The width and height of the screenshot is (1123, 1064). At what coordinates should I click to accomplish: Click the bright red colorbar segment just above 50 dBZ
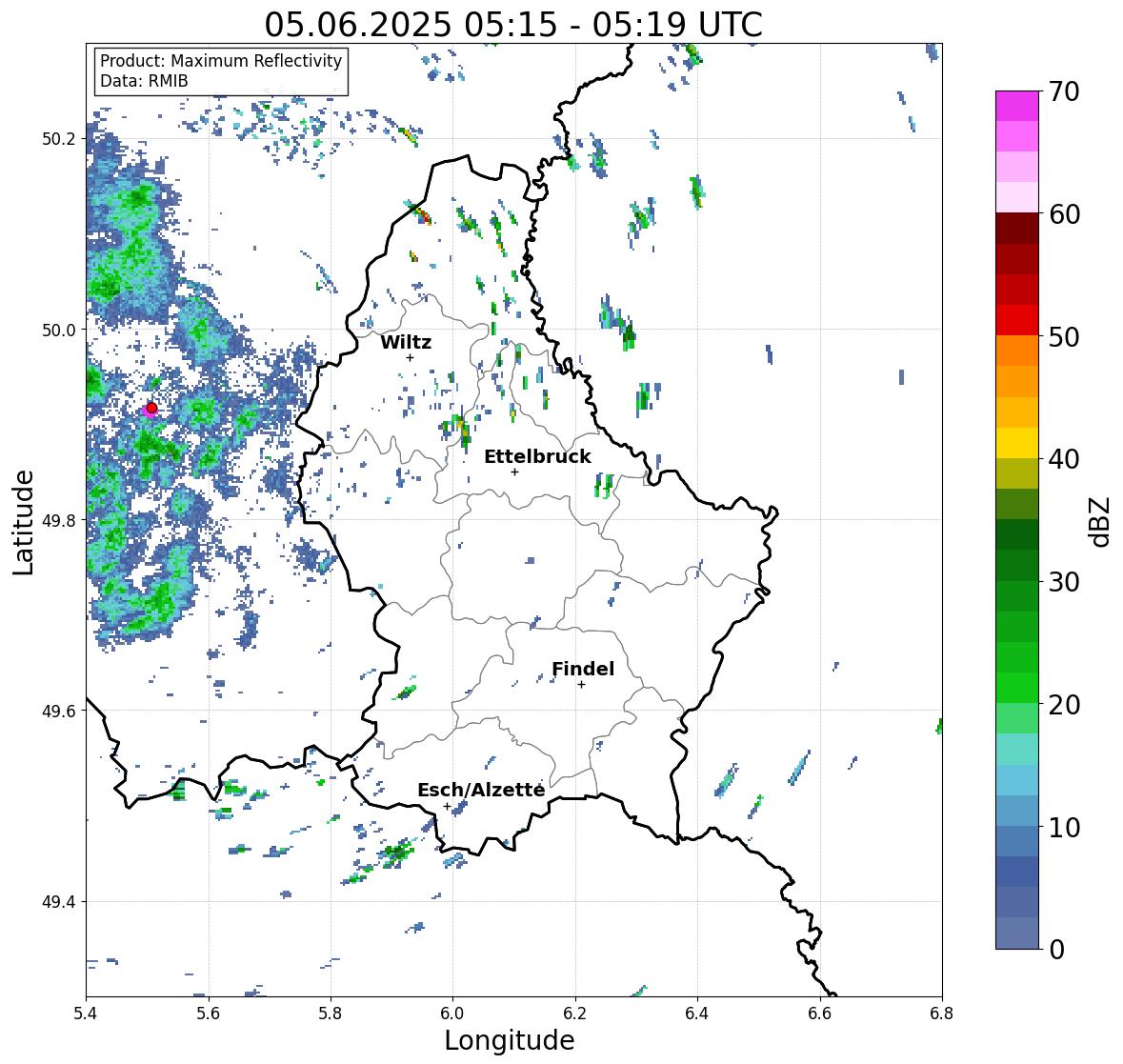point(1017,320)
